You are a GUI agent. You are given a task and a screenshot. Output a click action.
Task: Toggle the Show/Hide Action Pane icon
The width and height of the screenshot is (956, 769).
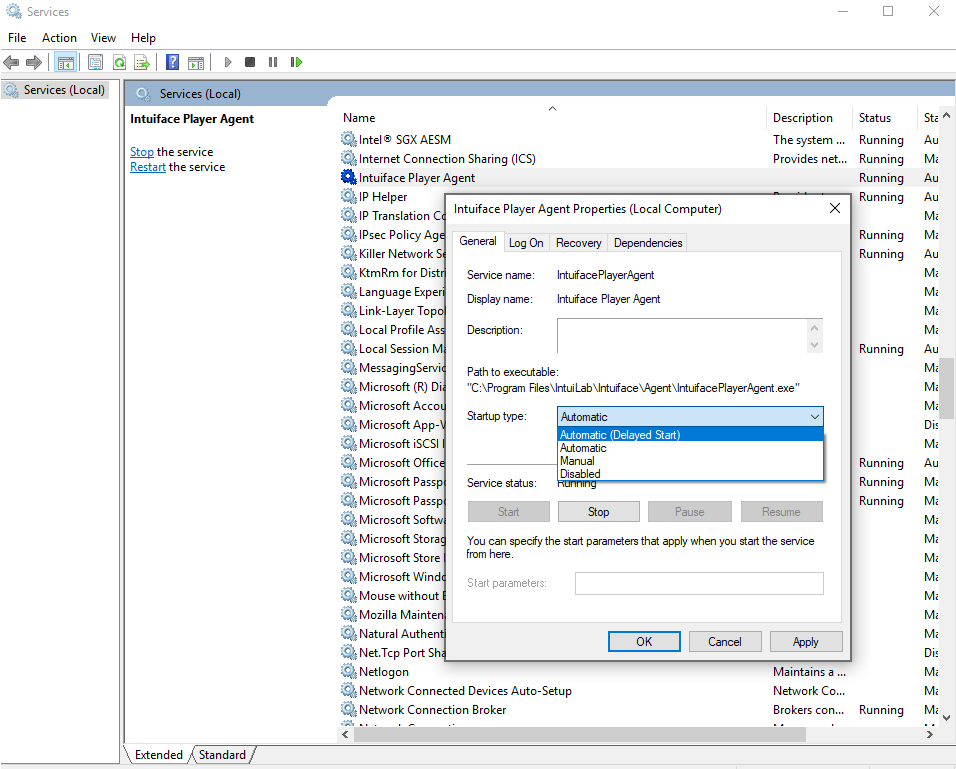click(196, 62)
